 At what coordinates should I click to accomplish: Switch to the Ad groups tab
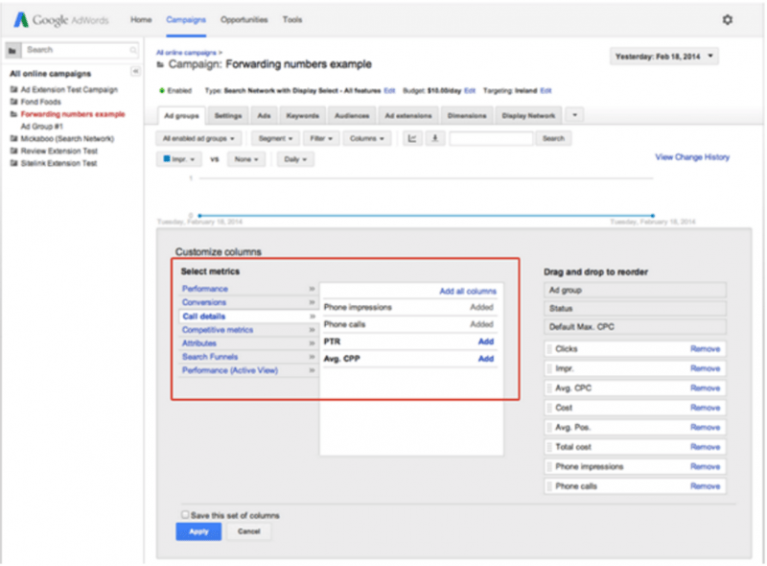(181, 115)
